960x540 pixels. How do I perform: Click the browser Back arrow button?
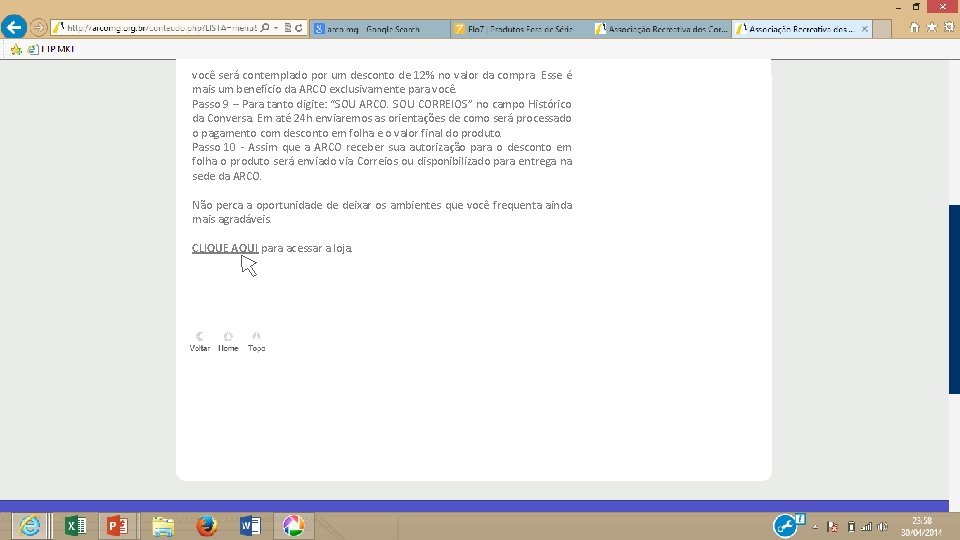tap(14, 28)
